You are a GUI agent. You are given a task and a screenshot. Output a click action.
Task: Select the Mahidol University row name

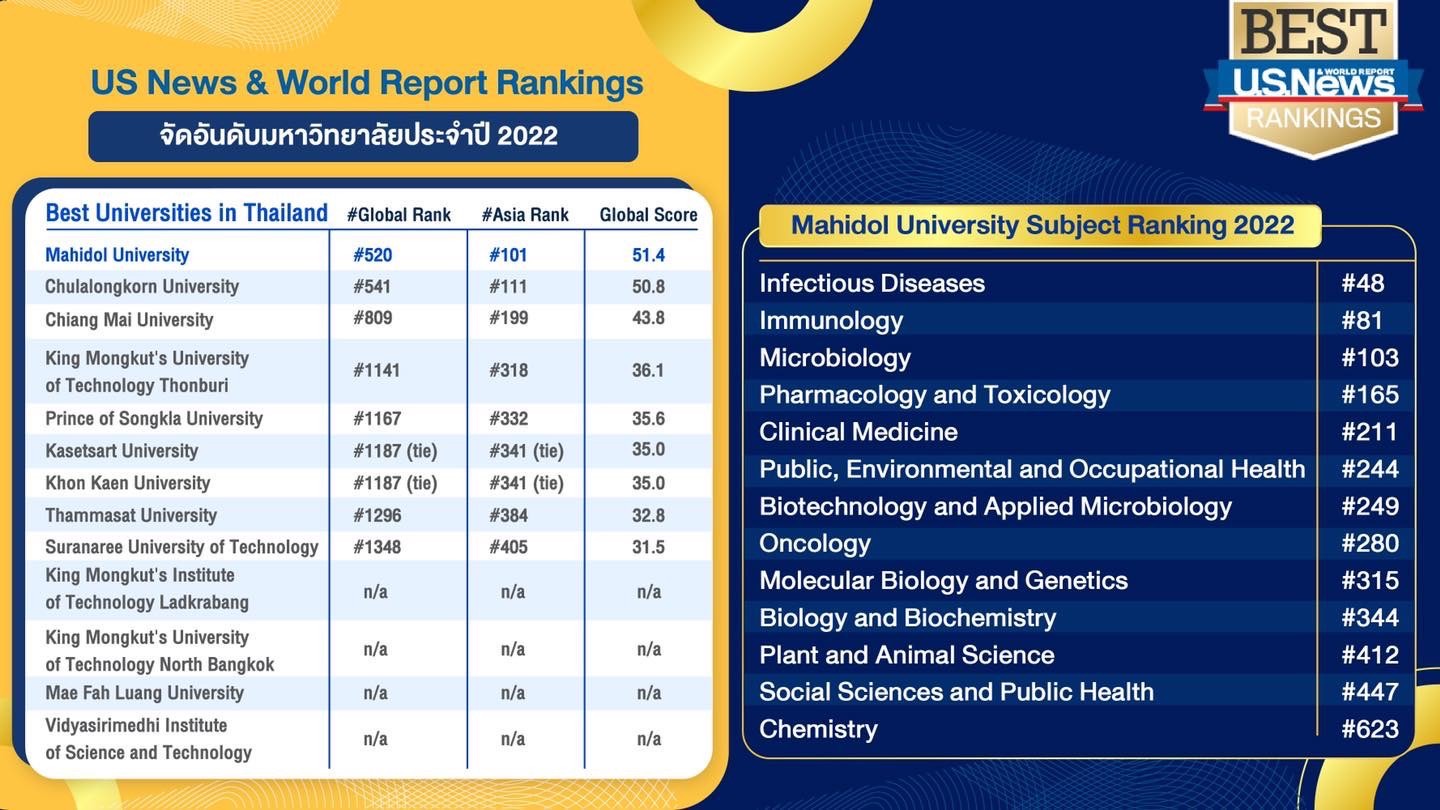coord(117,255)
